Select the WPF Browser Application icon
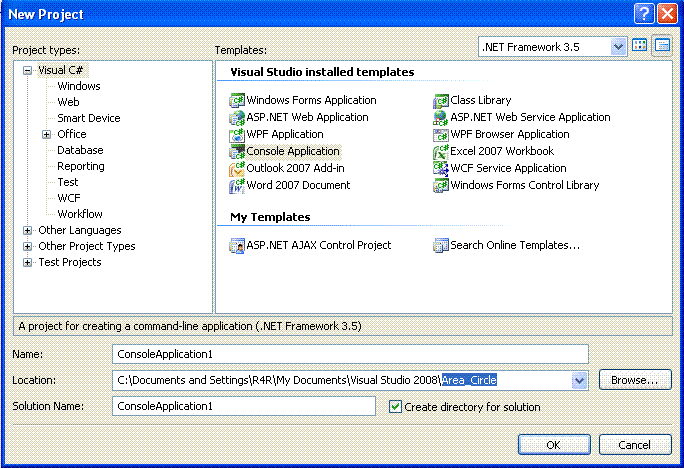 click(441, 134)
